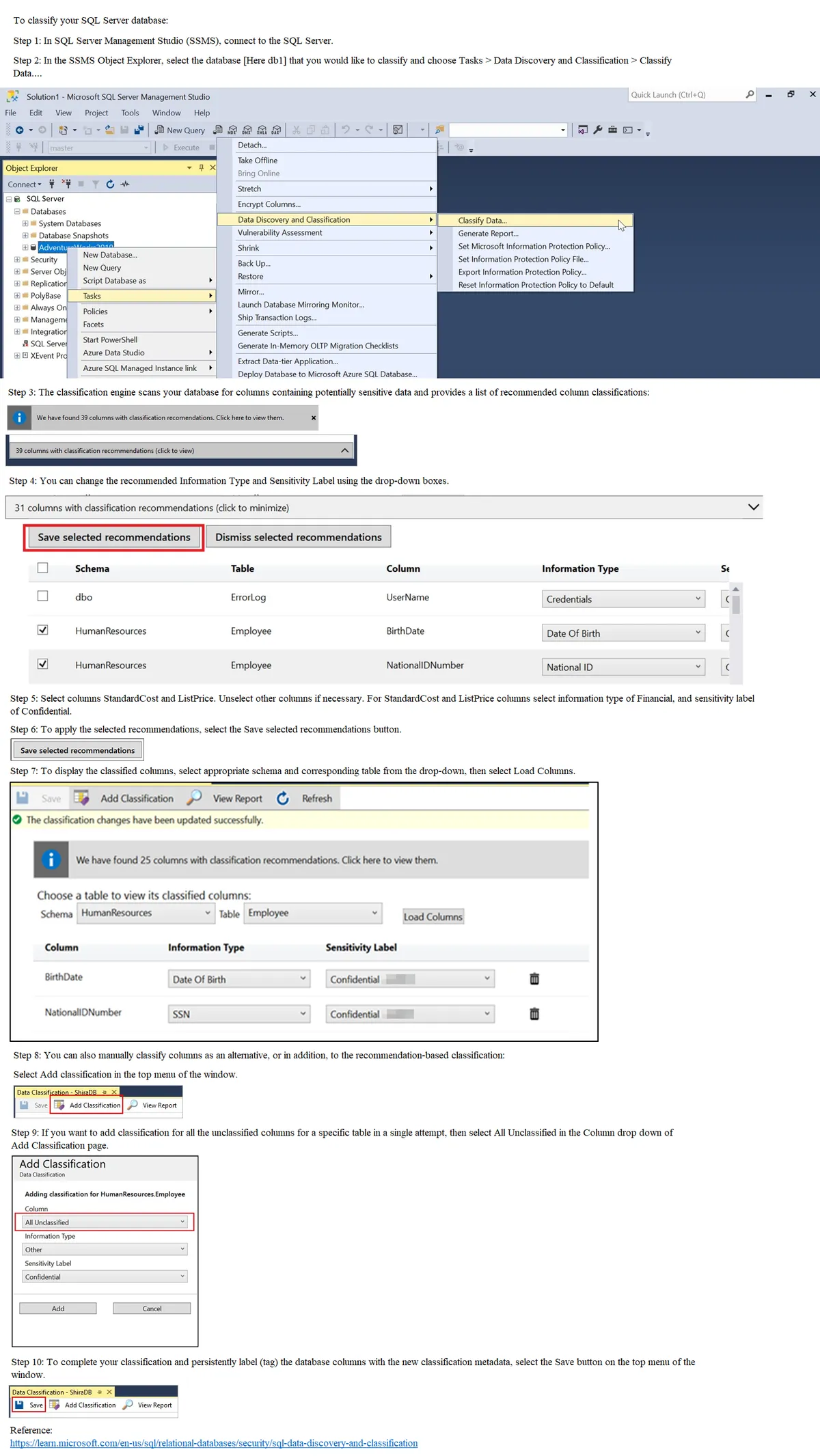
Task: Click the Cut scissors icon in SSMS toolbar
Action: coord(296,130)
